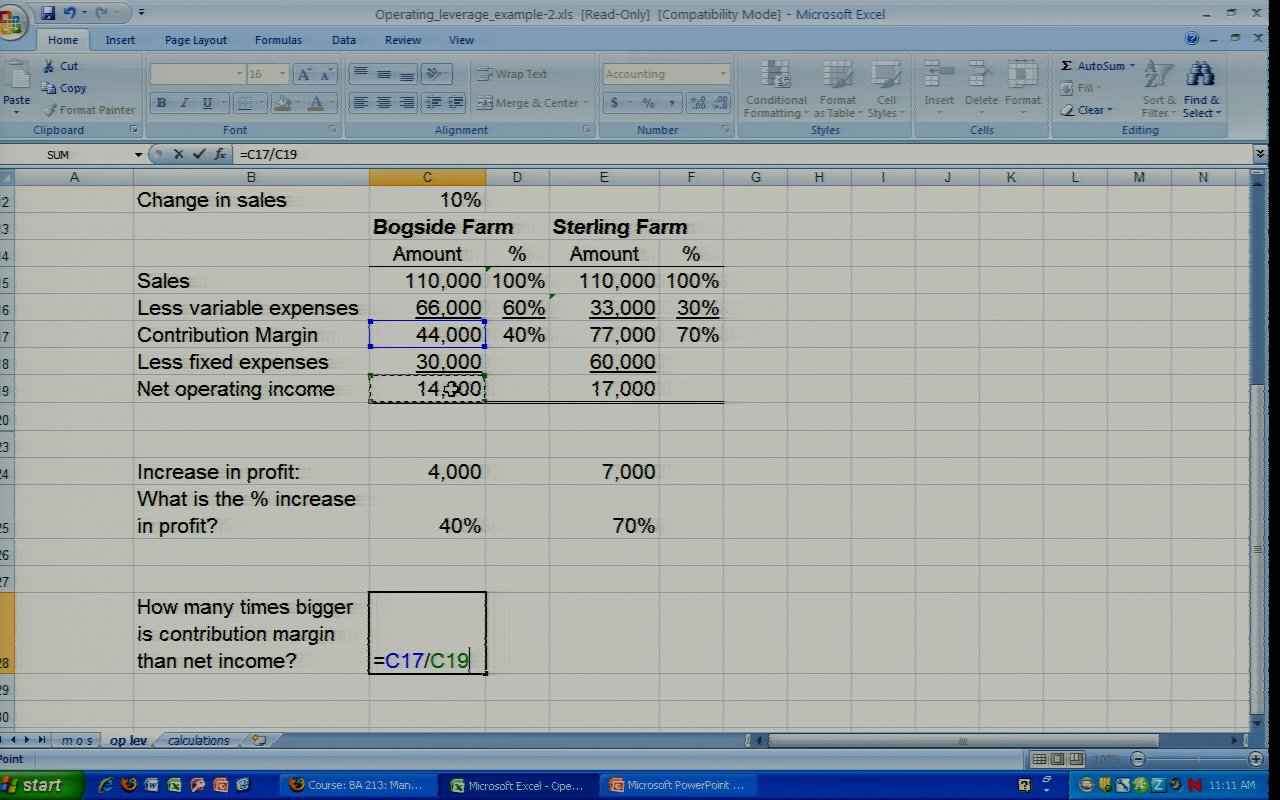
Task: Expand the formula bar
Action: pos(1259,154)
